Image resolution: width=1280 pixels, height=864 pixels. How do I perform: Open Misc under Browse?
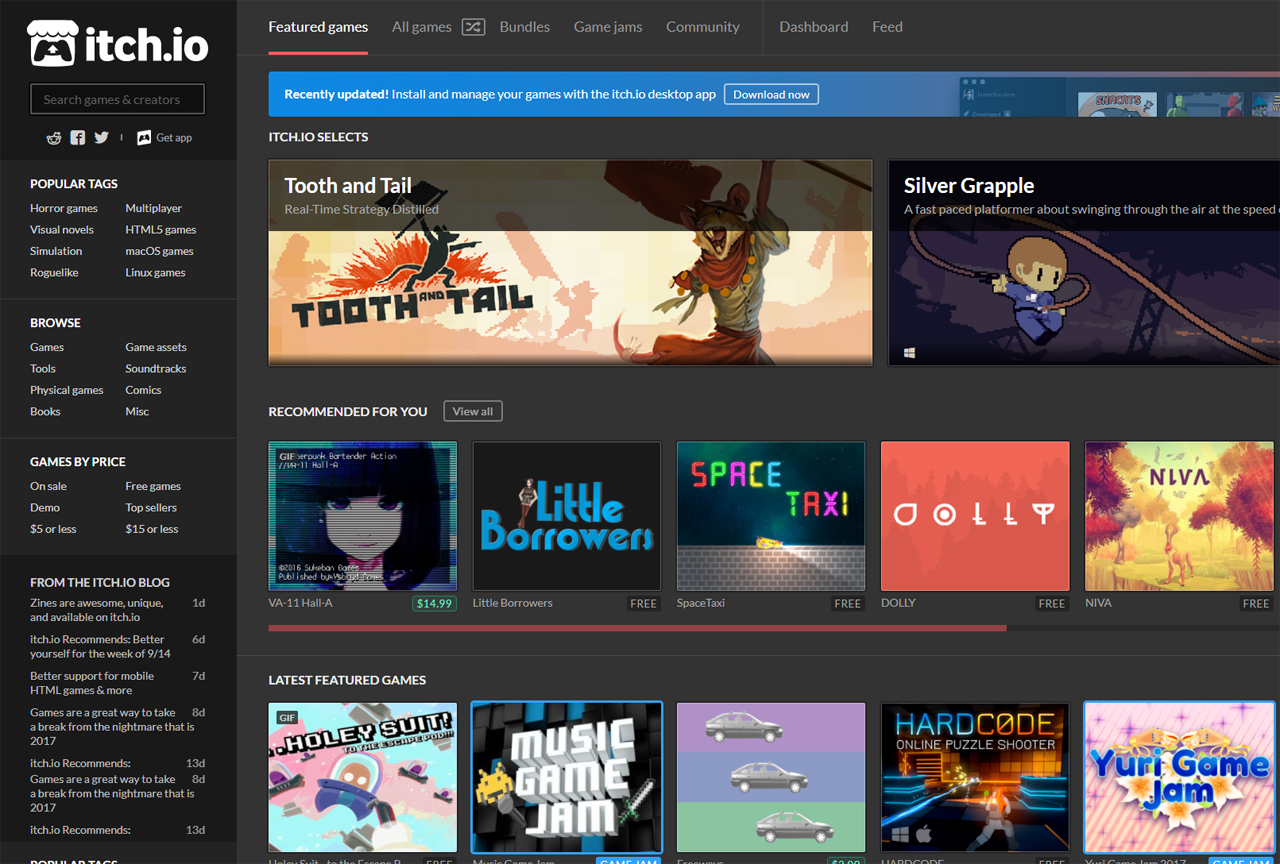coord(137,411)
